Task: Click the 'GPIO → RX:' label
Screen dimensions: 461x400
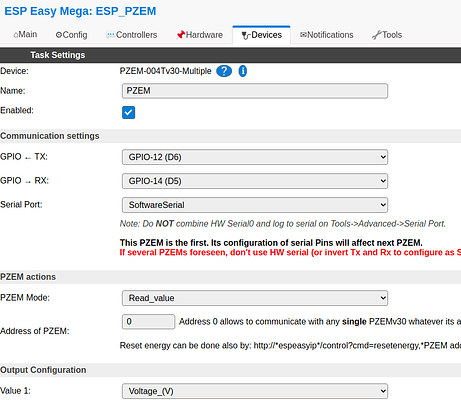Action: click(24, 181)
